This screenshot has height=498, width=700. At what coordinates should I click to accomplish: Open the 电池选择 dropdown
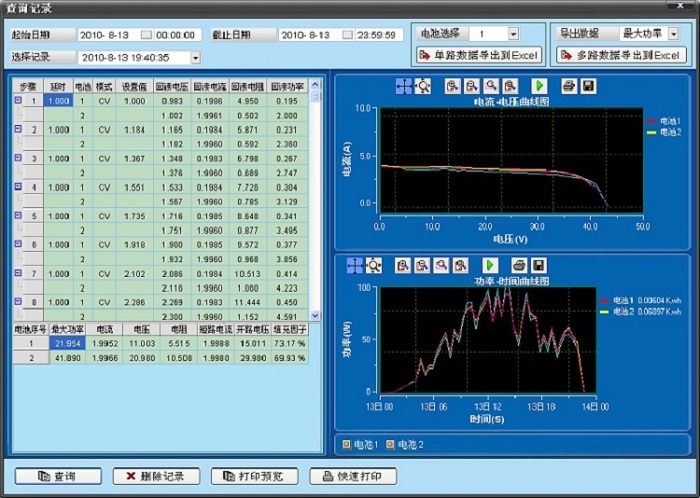point(513,34)
